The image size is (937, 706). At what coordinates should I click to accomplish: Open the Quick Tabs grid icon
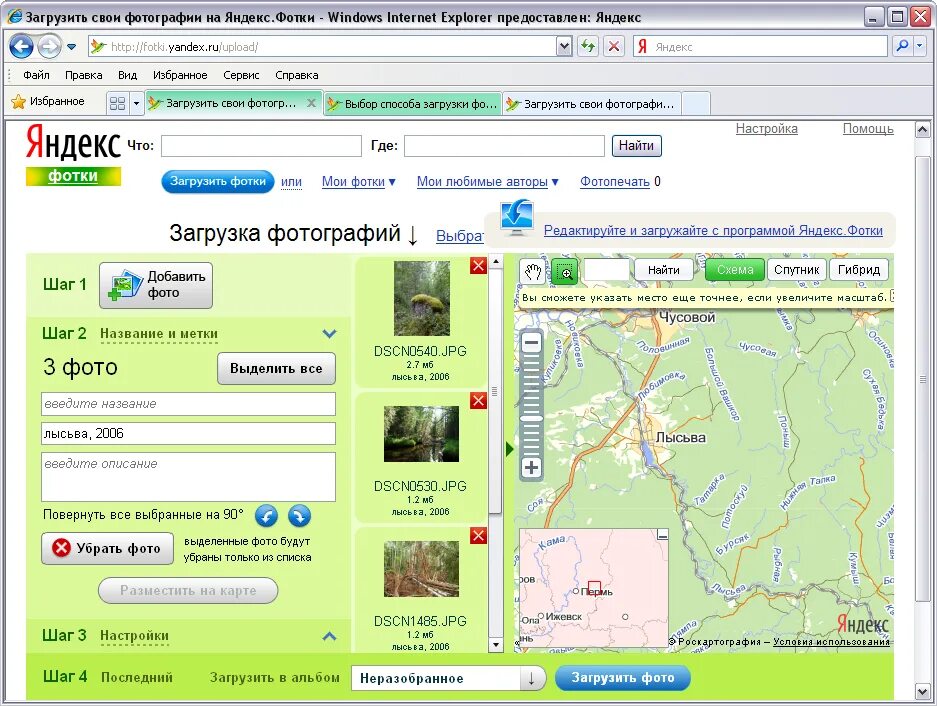(x=118, y=103)
